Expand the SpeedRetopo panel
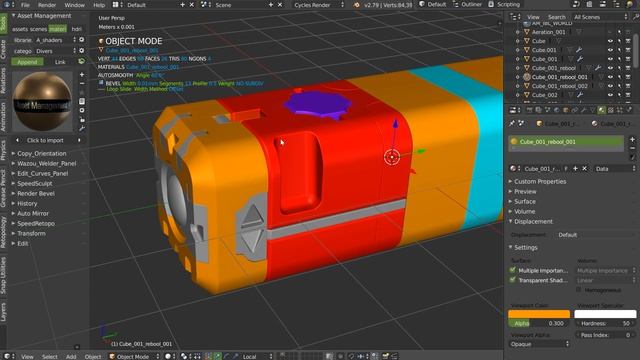Screen dimensions: 640x360 (36, 224)
